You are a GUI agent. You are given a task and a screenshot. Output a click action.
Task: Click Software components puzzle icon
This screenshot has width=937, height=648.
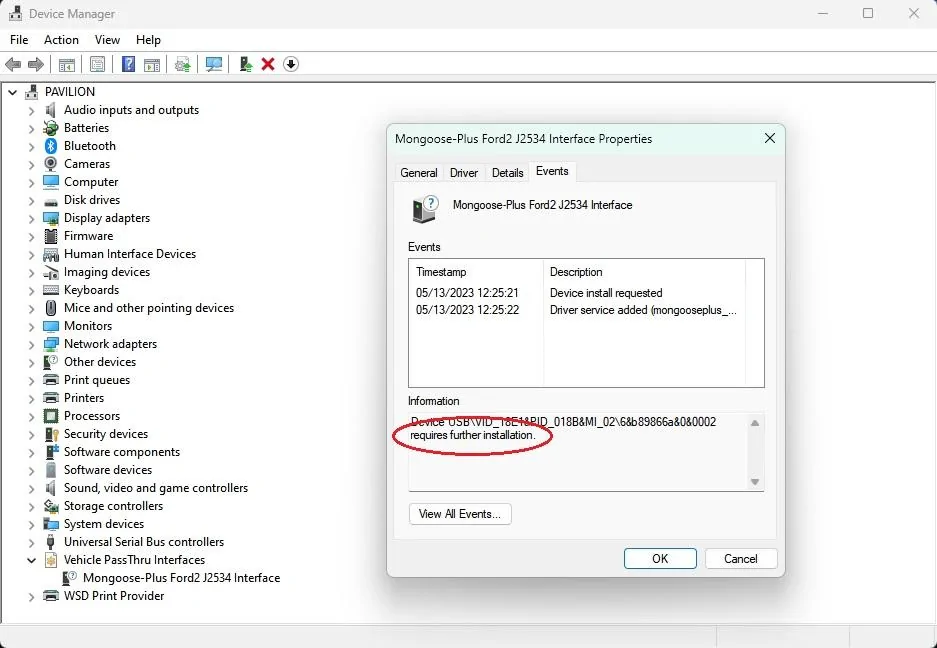pos(51,452)
